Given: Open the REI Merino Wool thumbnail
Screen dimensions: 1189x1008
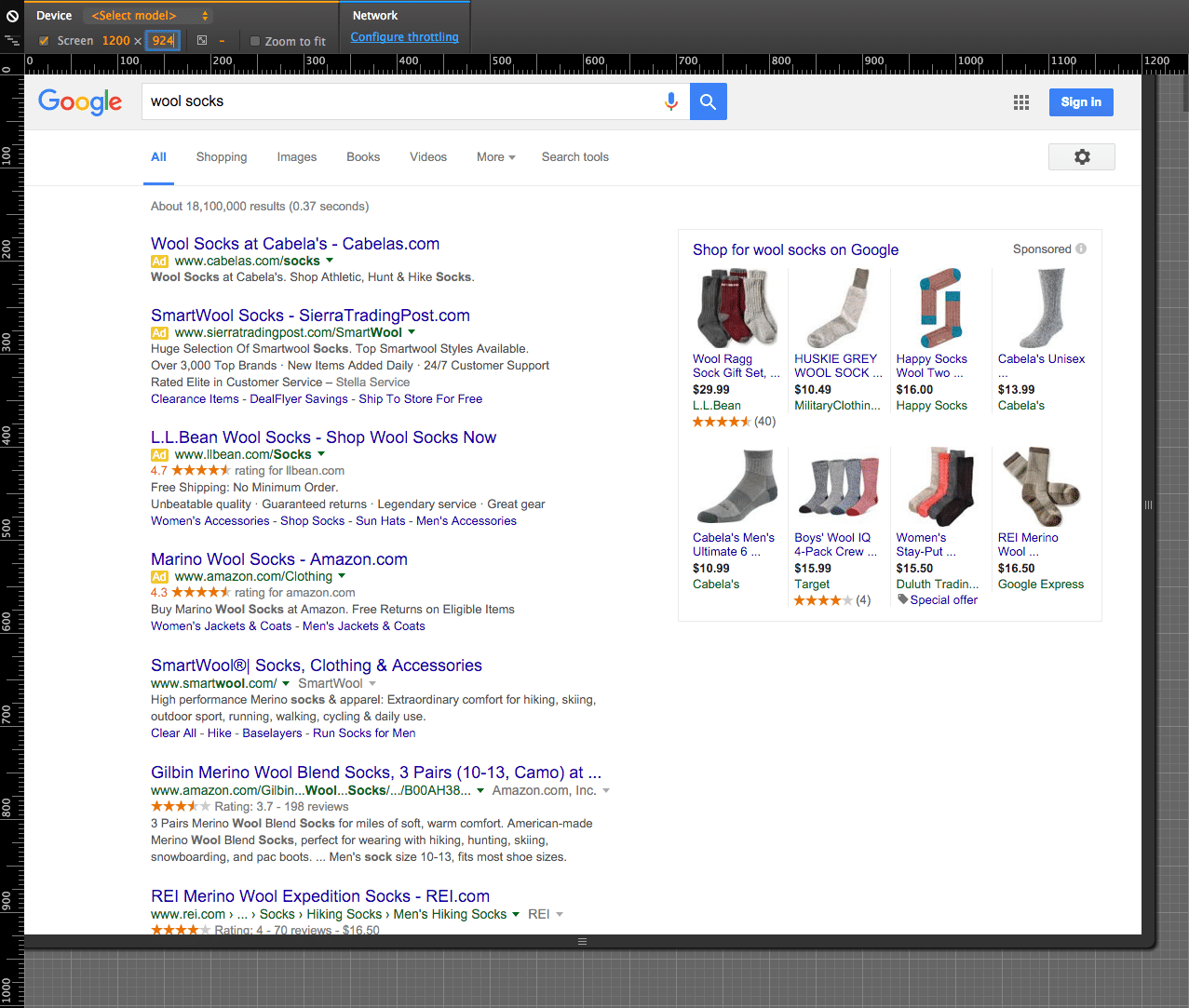Looking at the screenshot, I should click(1042, 487).
